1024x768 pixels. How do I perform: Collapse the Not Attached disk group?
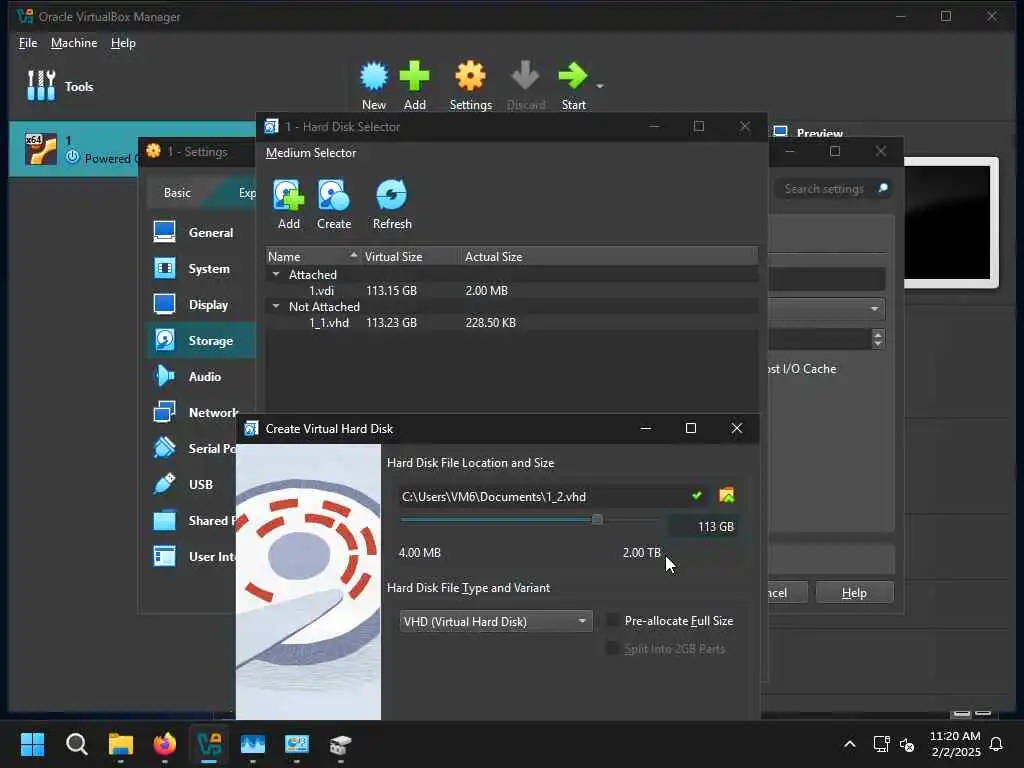point(276,306)
